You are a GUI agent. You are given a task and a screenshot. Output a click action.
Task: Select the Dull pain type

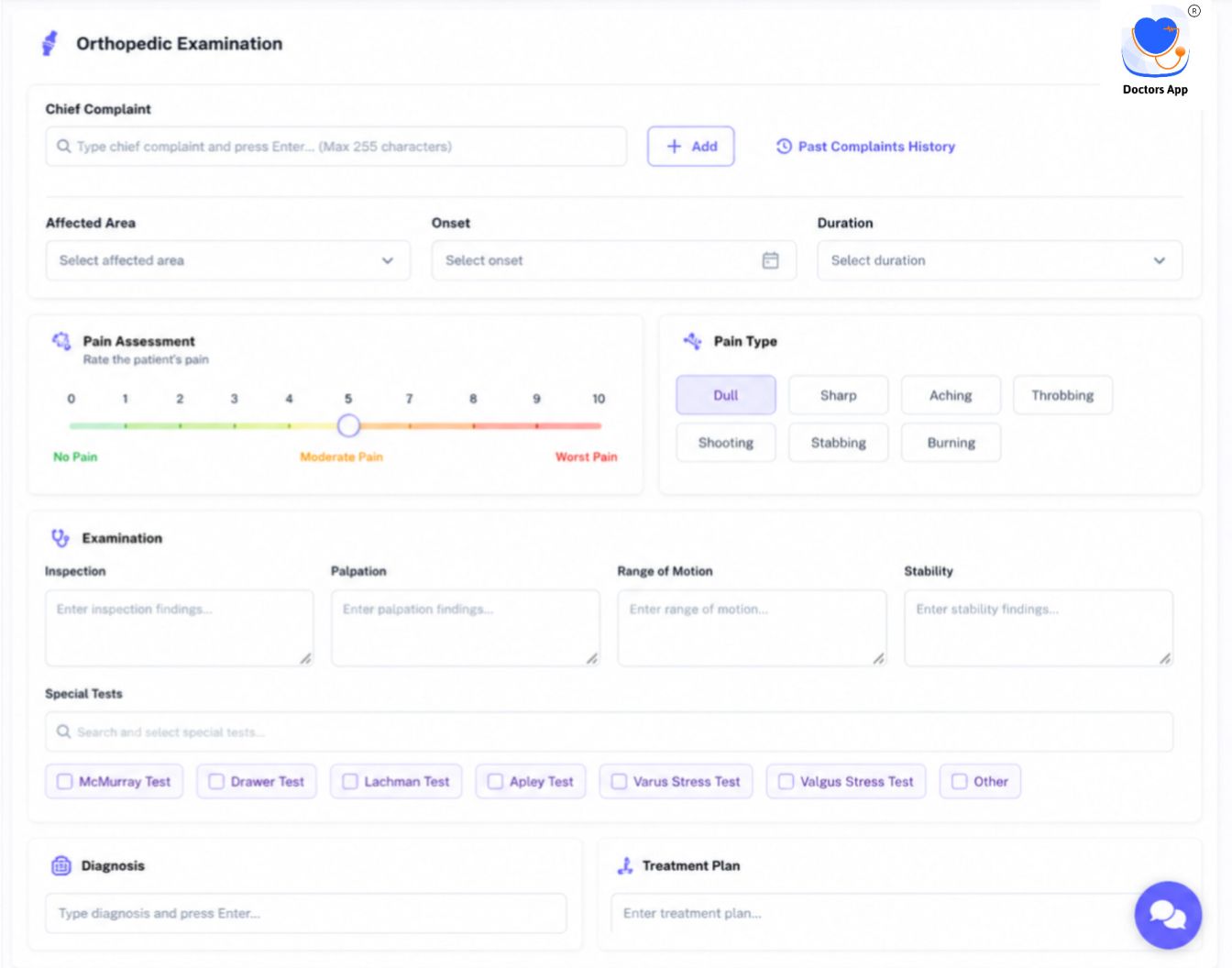click(x=726, y=395)
